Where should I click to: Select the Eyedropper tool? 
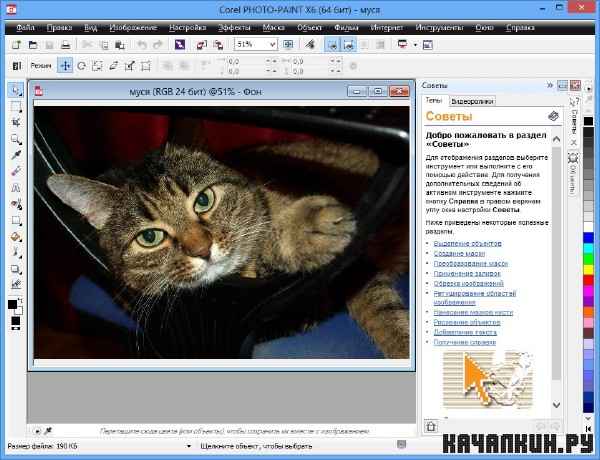16,155
